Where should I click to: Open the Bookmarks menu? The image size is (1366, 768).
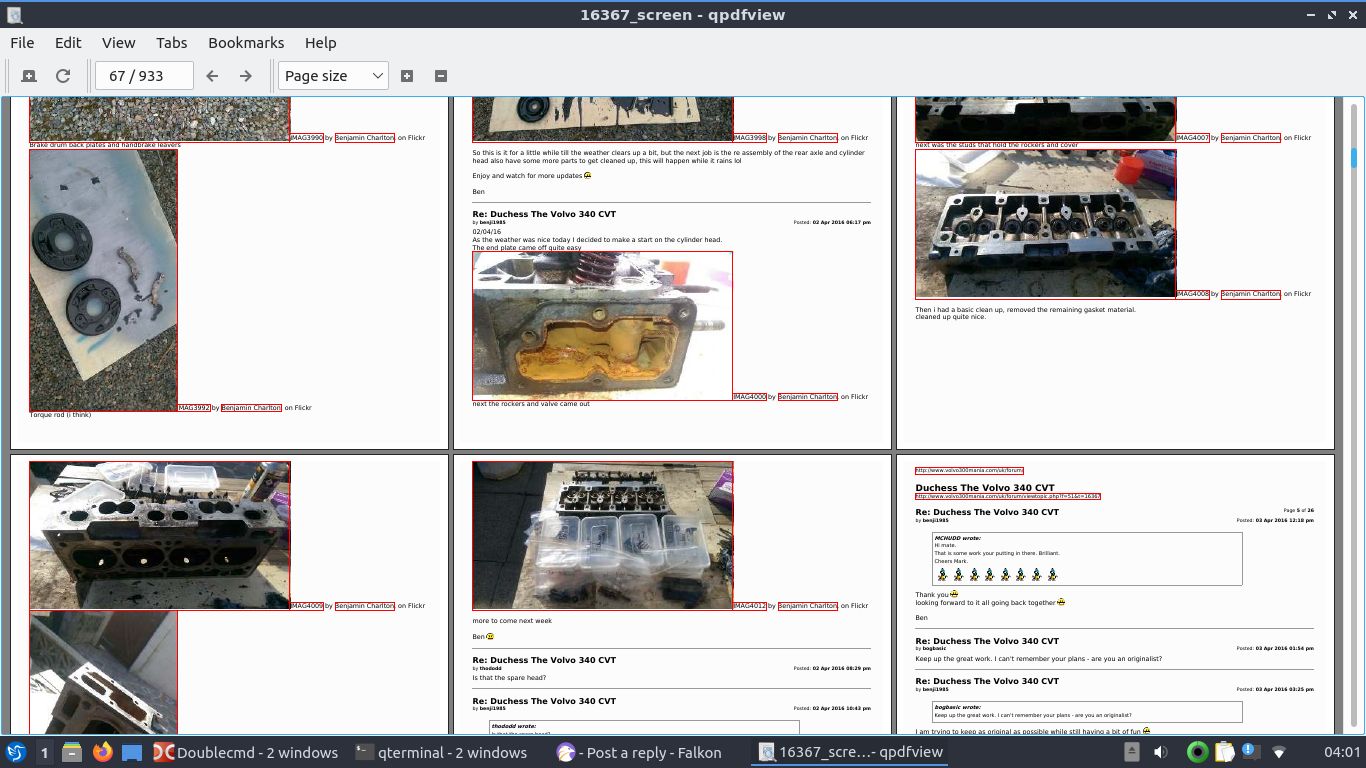[246, 43]
